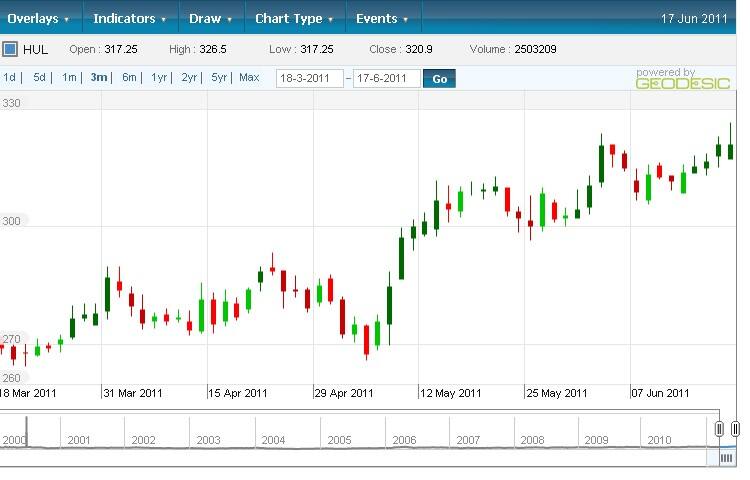Select the 5yr range
Screen dimensions: 750x480
click(218, 78)
